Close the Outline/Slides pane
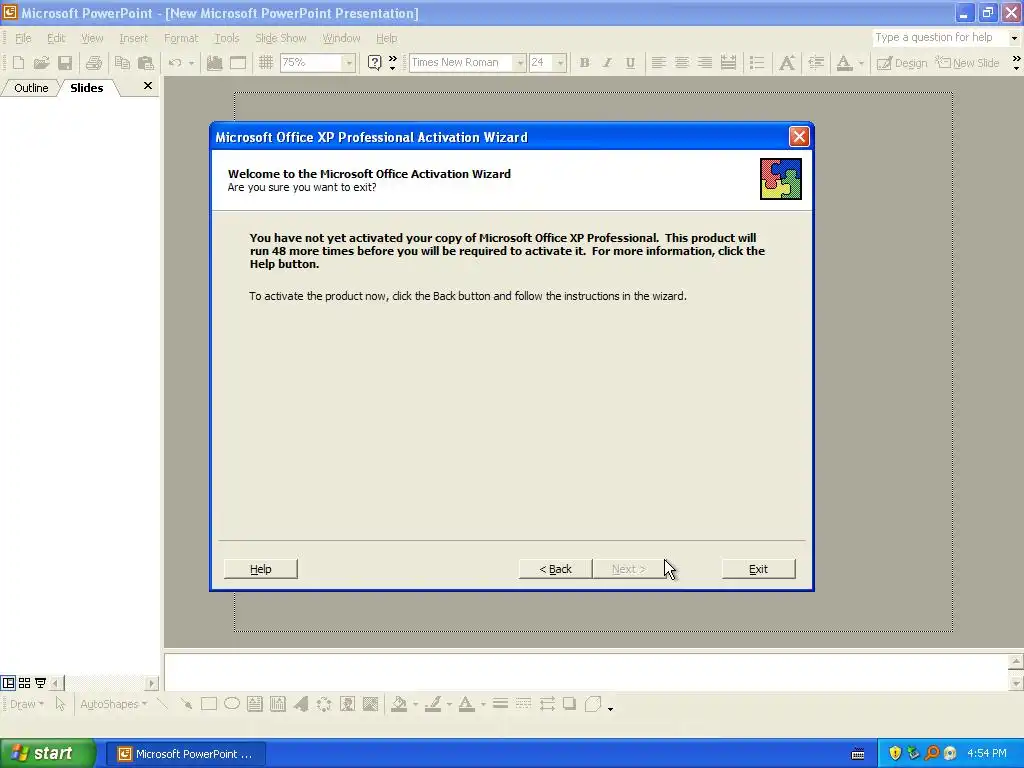The width and height of the screenshot is (1024, 768). [x=148, y=86]
